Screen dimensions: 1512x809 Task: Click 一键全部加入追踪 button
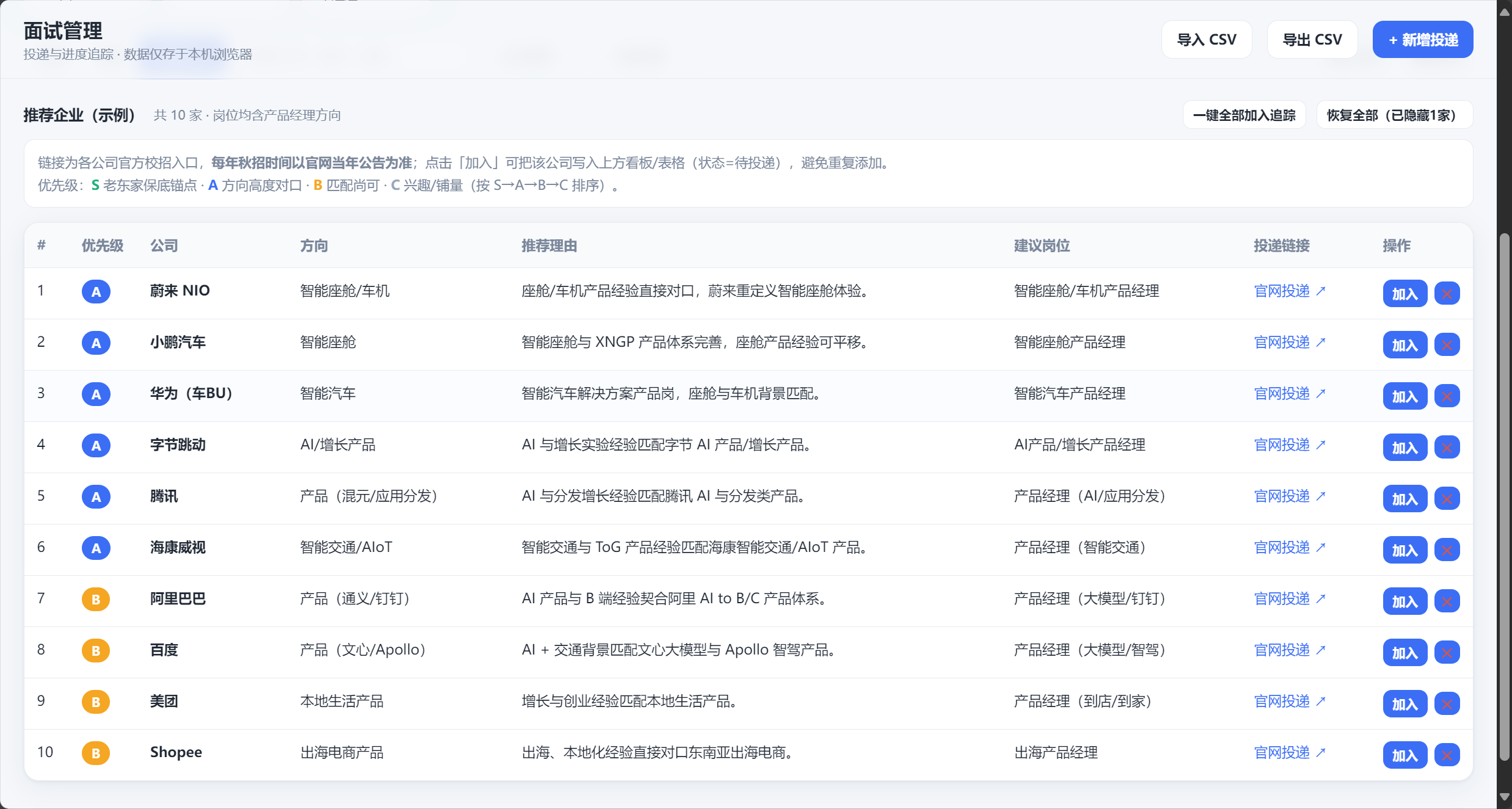click(x=1245, y=115)
